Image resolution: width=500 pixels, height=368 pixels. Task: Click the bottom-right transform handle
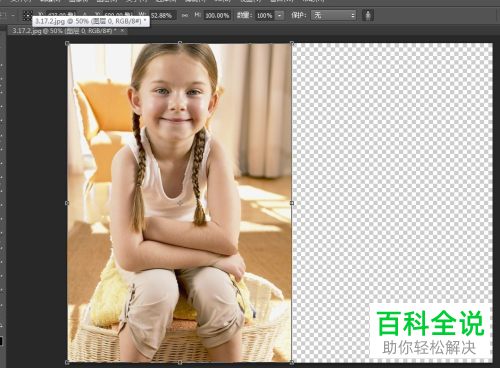click(x=292, y=362)
